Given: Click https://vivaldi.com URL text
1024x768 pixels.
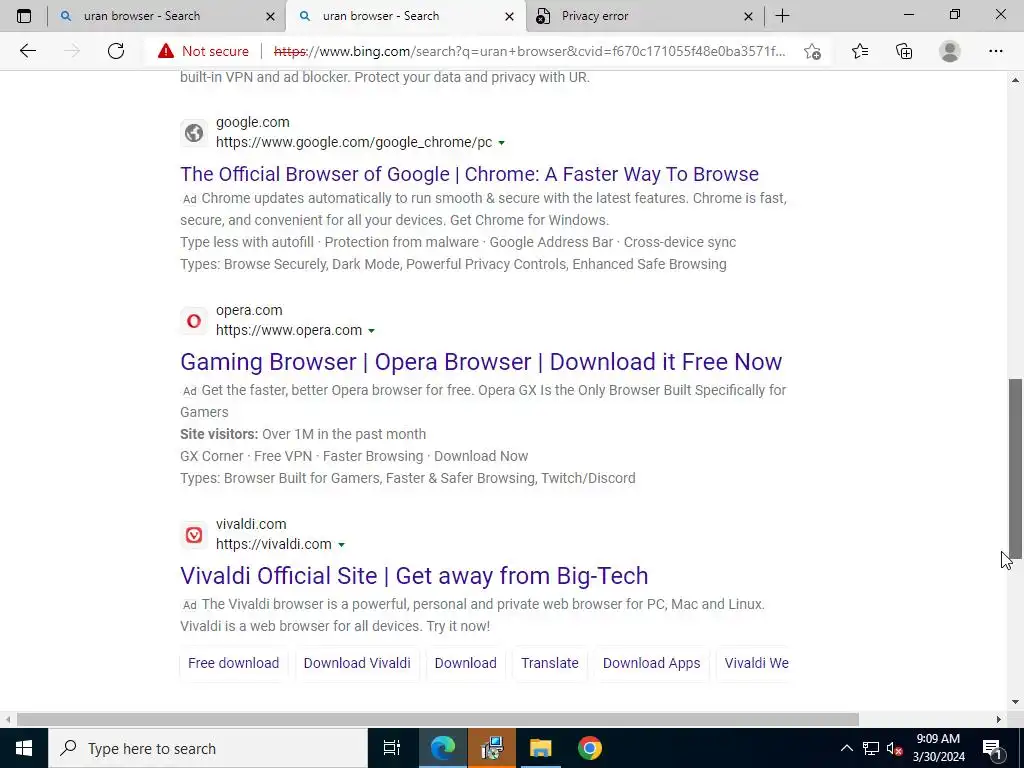Looking at the screenshot, I should tap(274, 545).
